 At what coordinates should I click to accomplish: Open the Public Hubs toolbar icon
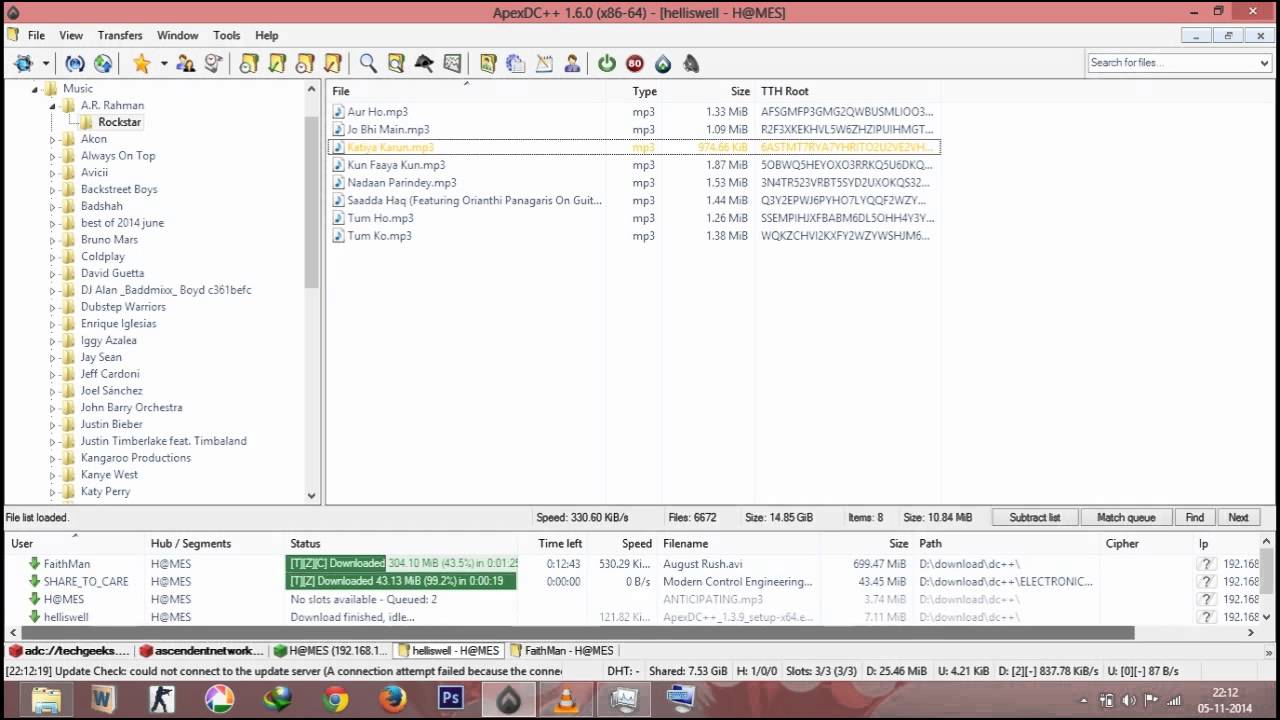[x=23, y=63]
